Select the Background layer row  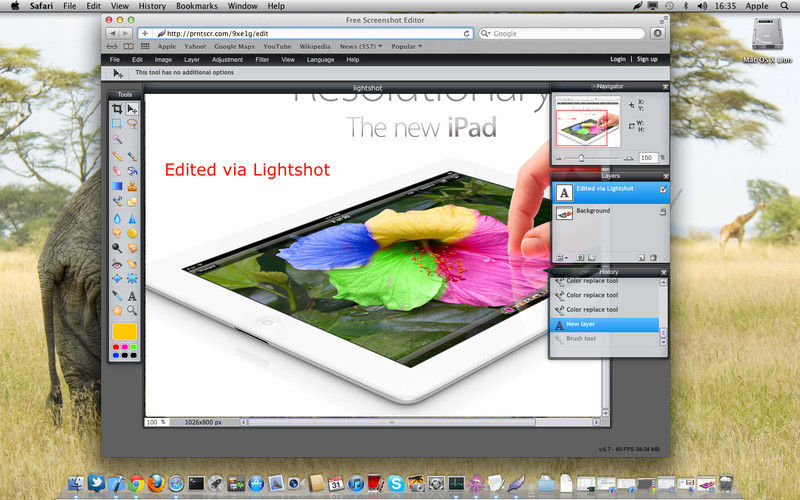pos(611,214)
